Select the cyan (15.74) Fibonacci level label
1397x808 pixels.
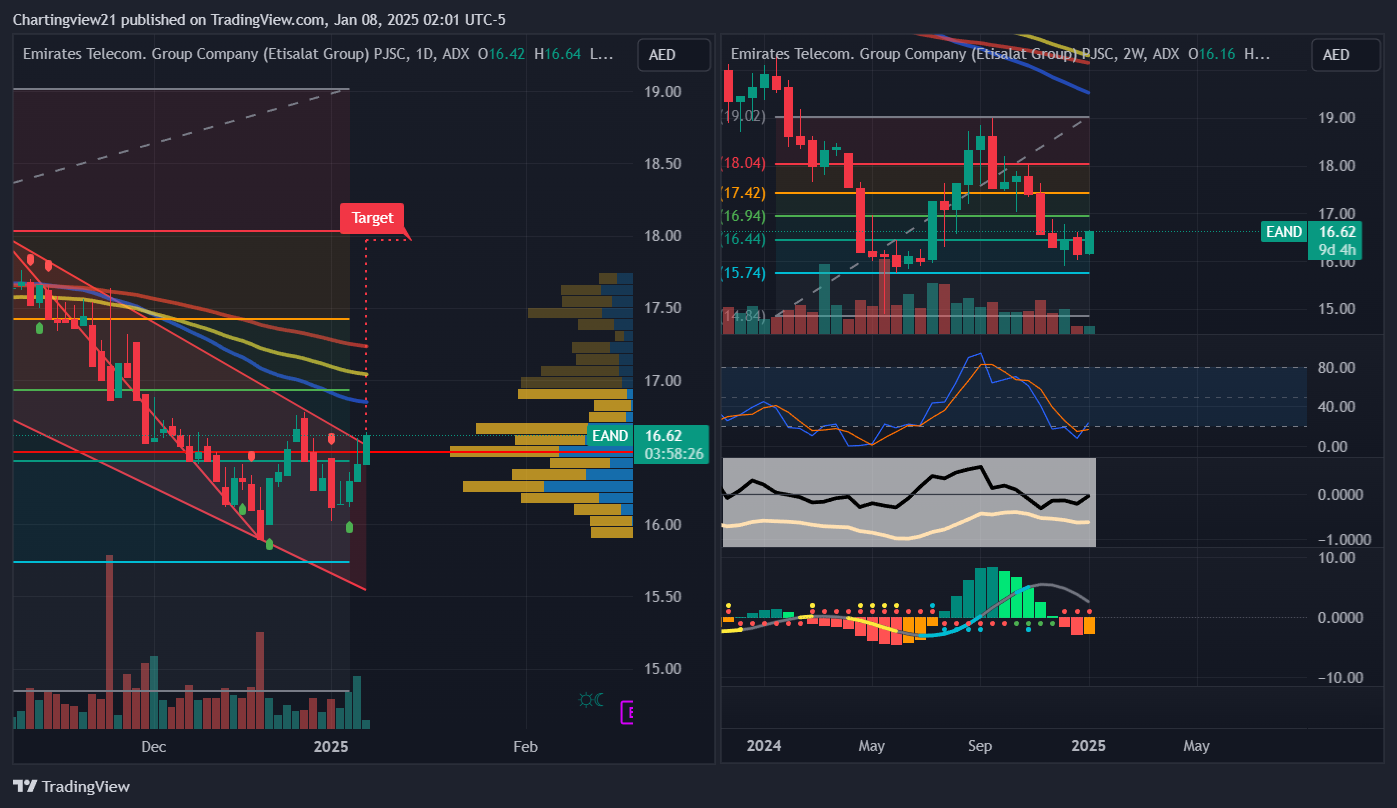pos(743,273)
